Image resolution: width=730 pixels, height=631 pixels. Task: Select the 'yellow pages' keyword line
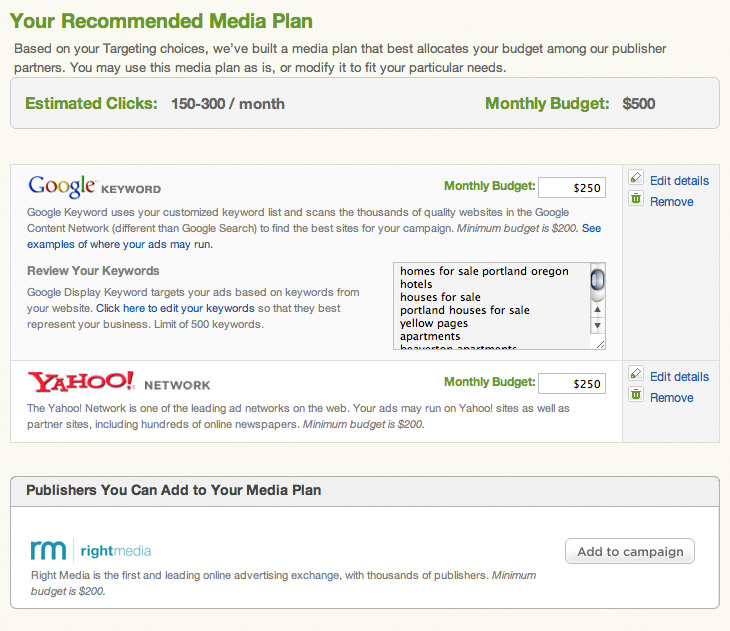pyautogui.click(x=434, y=323)
